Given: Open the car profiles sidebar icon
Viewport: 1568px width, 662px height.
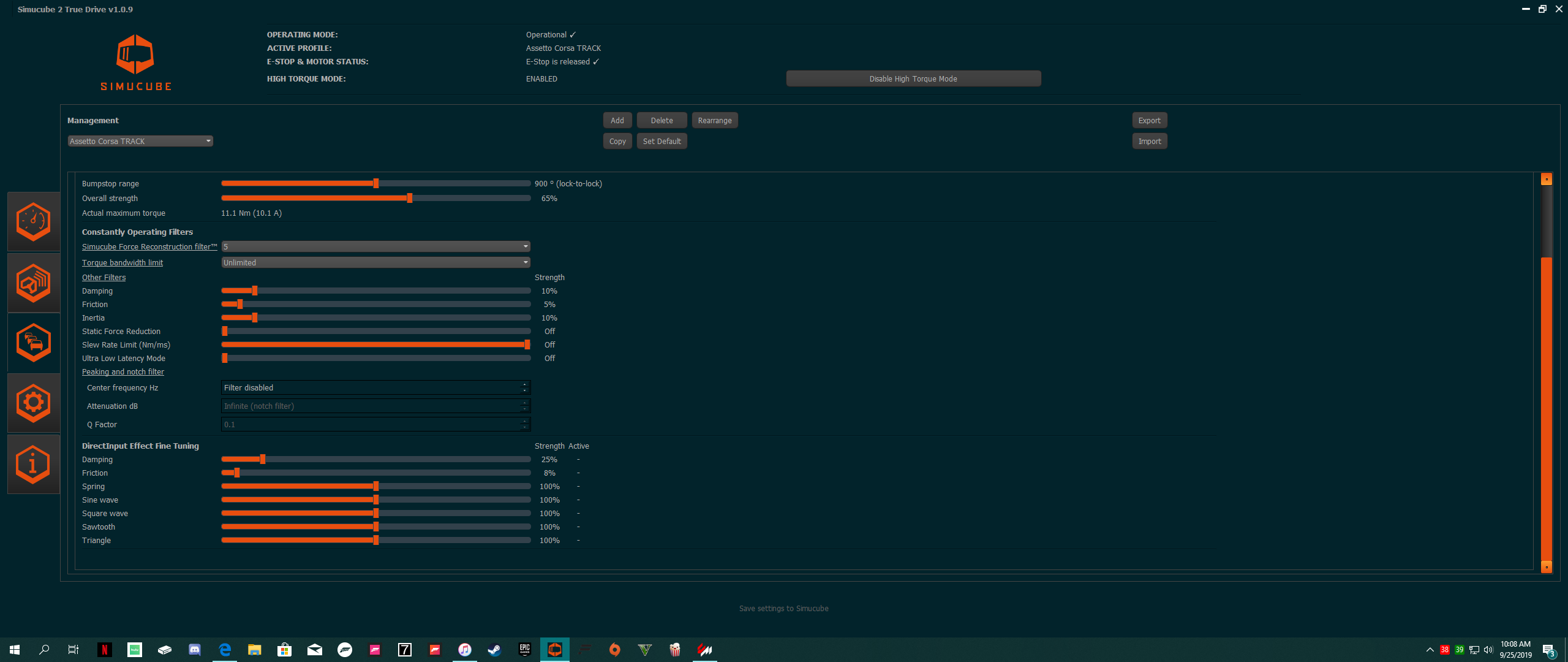Looking at the screenshot, I should [x=34, y=343].
